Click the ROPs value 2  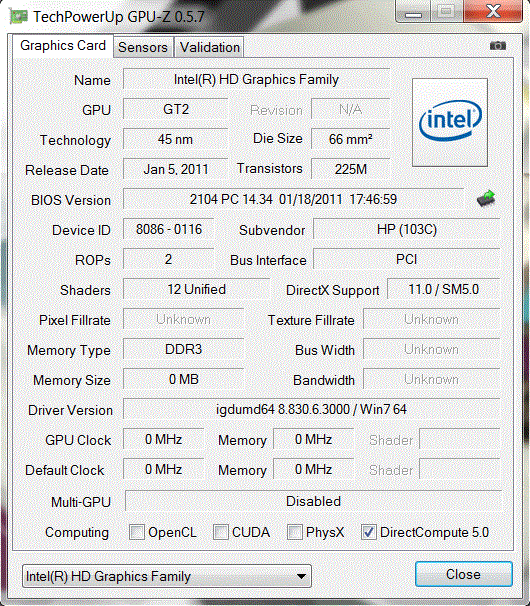pyautogui.click(x=169, y=259)
